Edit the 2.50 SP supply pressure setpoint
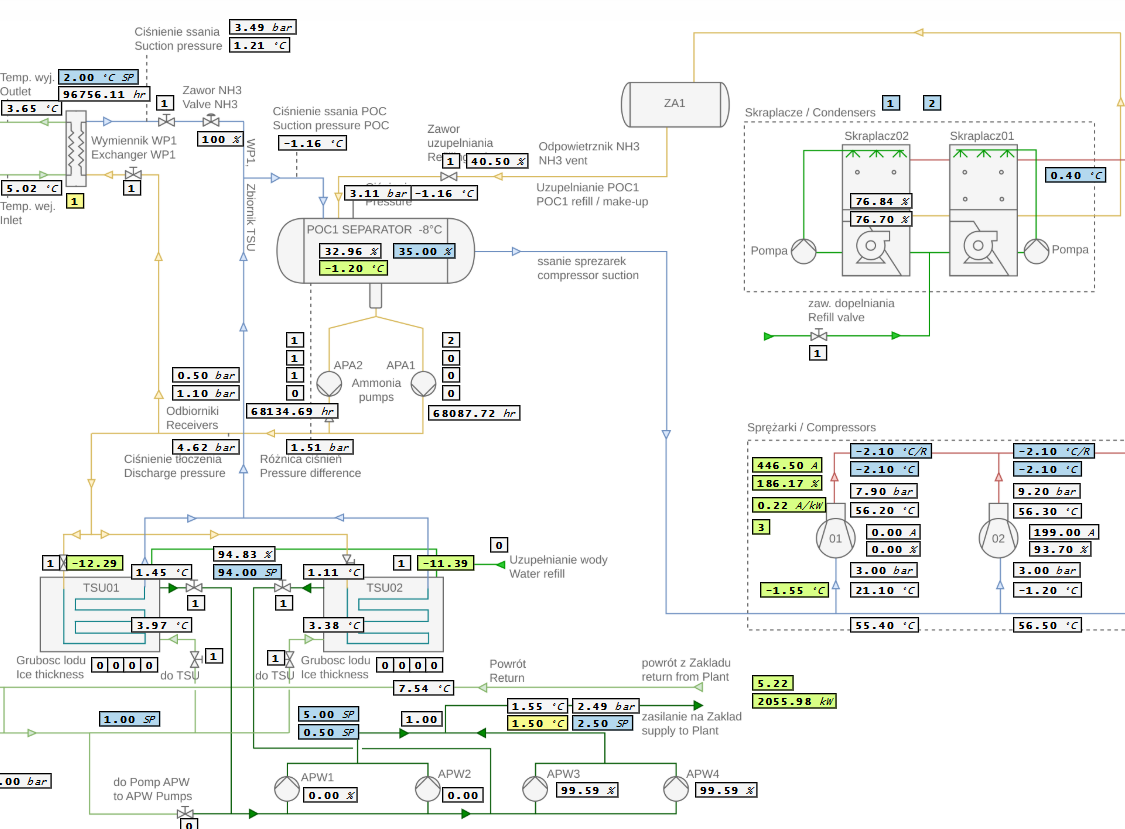 [x=605, y=723]
